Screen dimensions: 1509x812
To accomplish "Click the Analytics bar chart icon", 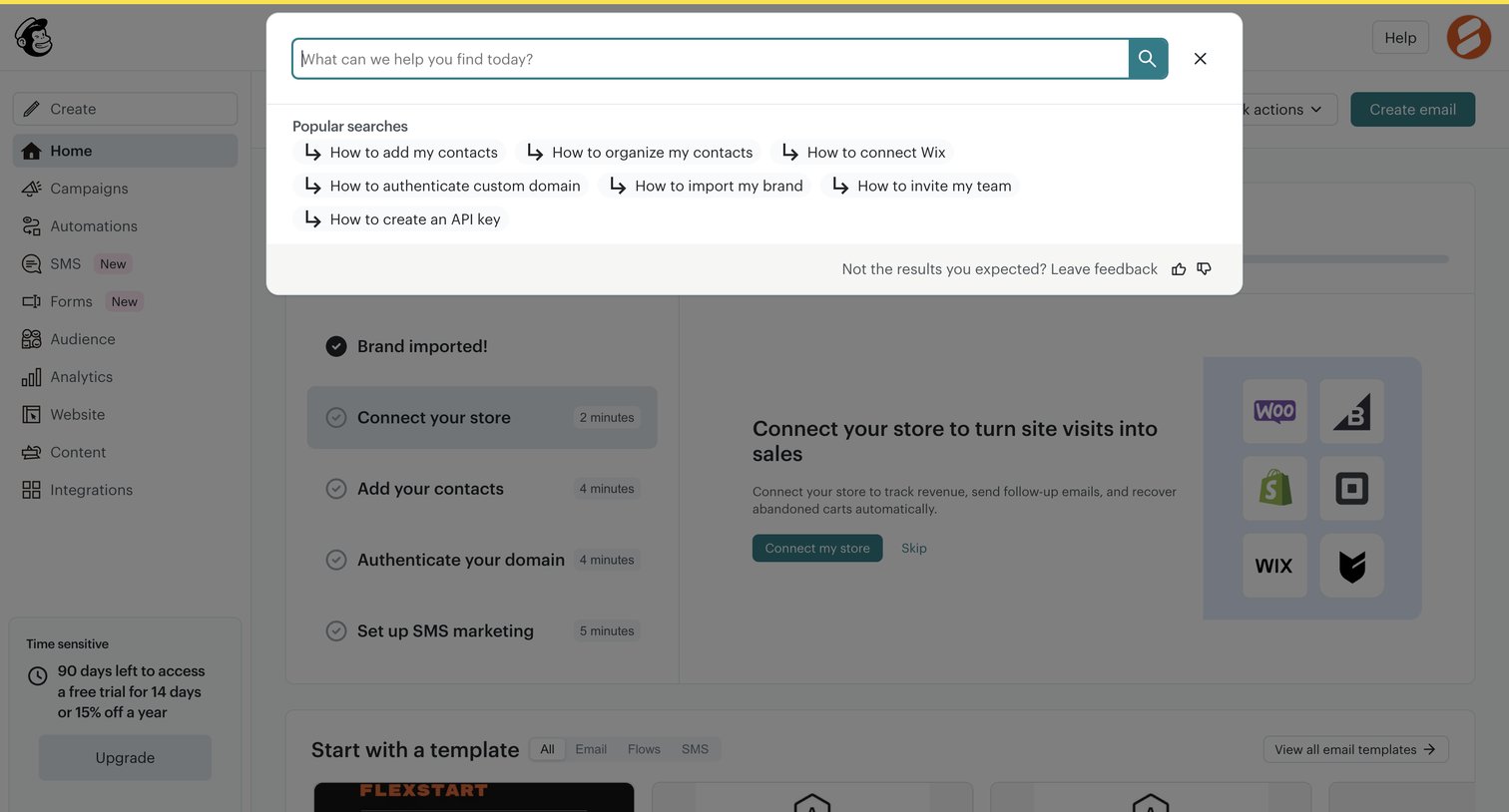I will tap(32, 377).
